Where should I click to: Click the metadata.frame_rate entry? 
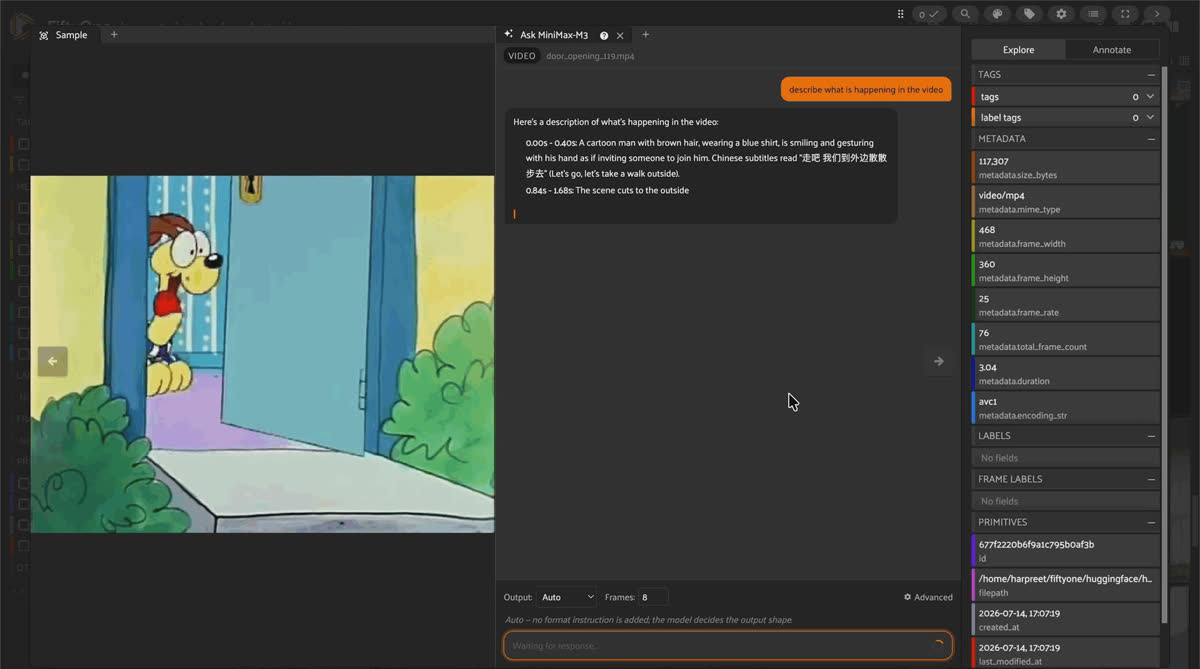1066,304
